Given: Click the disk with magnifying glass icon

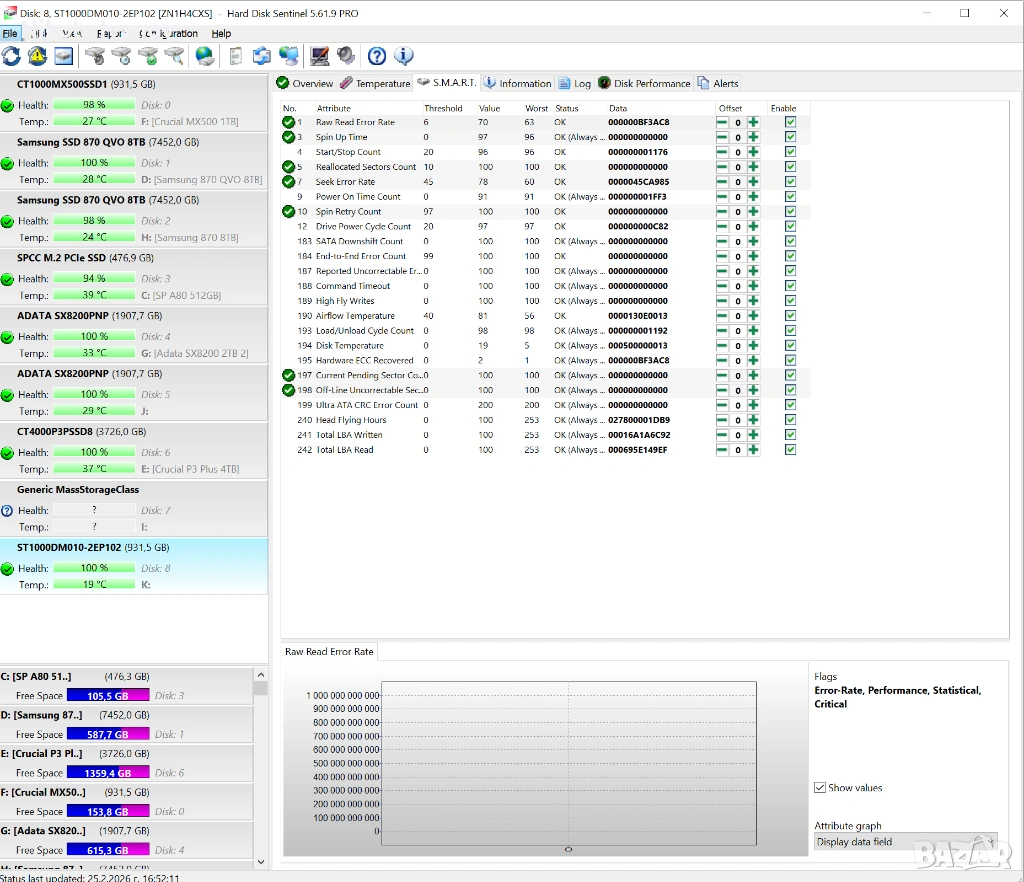Looking at the screenshot, I should (x=174, y=56).
